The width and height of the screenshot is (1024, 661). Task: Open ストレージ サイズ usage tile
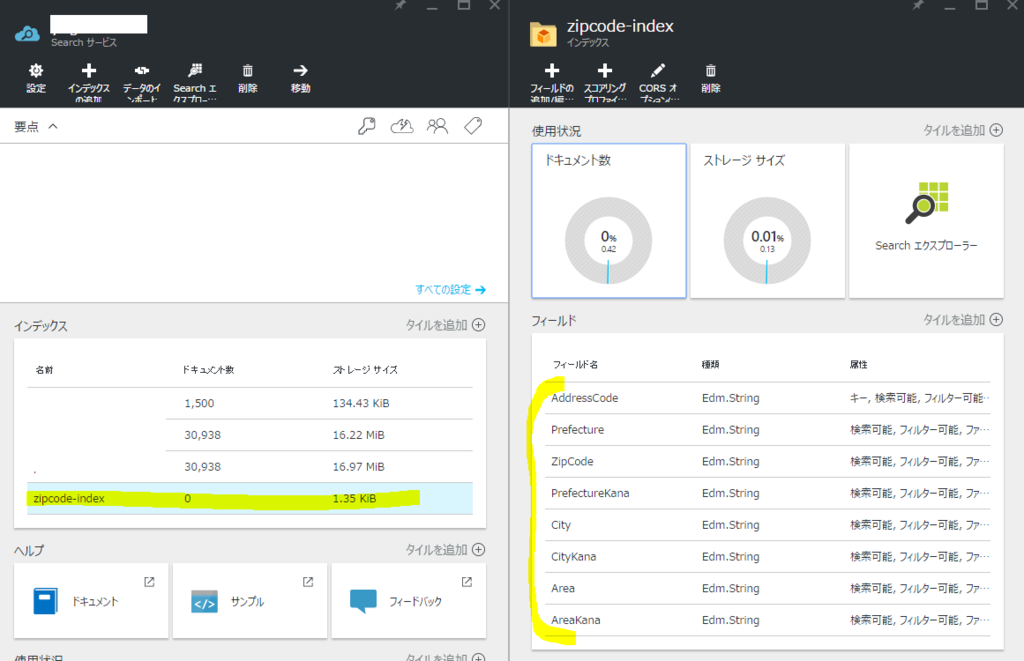click(x=767, y=221)
